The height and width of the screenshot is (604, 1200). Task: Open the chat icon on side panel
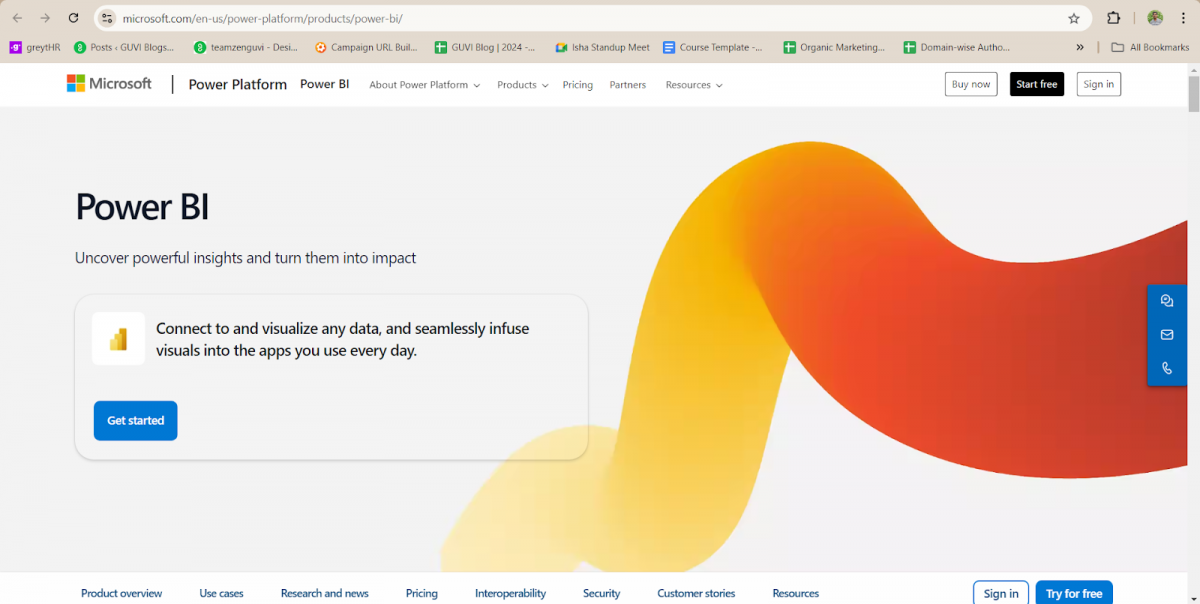tap(1167, 301)
